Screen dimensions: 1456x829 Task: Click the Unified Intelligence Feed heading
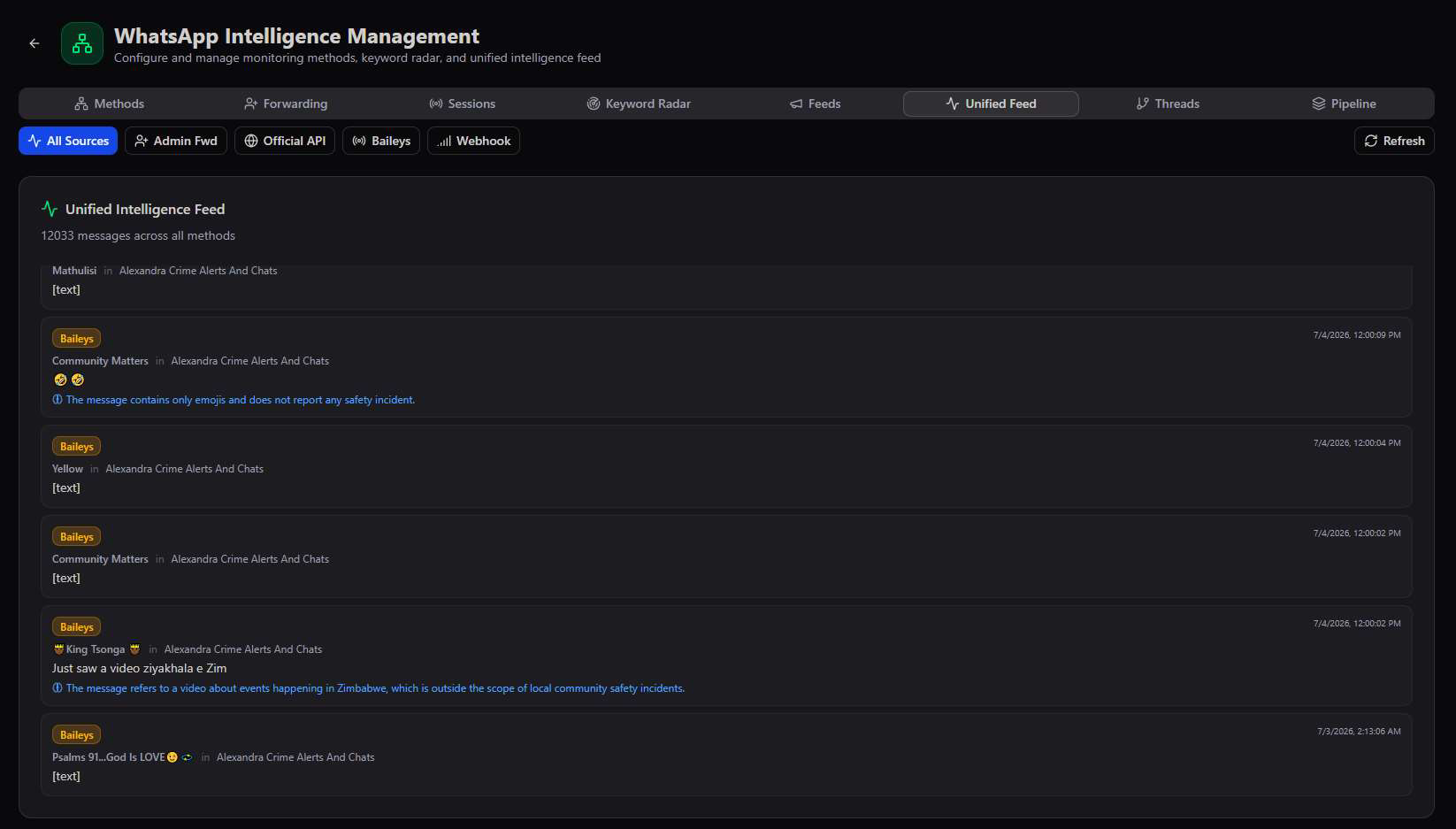[145, 209]
